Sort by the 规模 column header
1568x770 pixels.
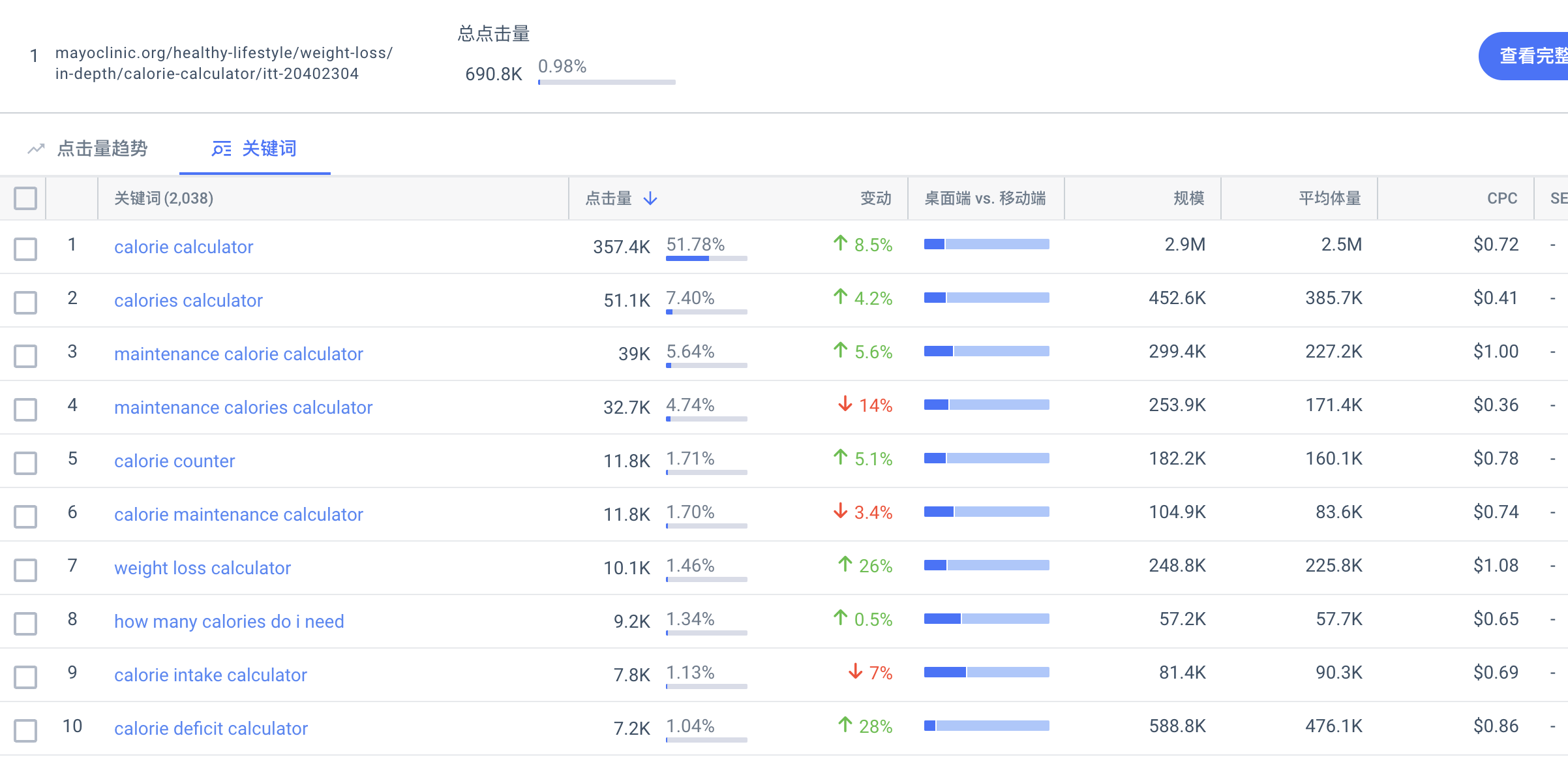(x=1188, y=198)
